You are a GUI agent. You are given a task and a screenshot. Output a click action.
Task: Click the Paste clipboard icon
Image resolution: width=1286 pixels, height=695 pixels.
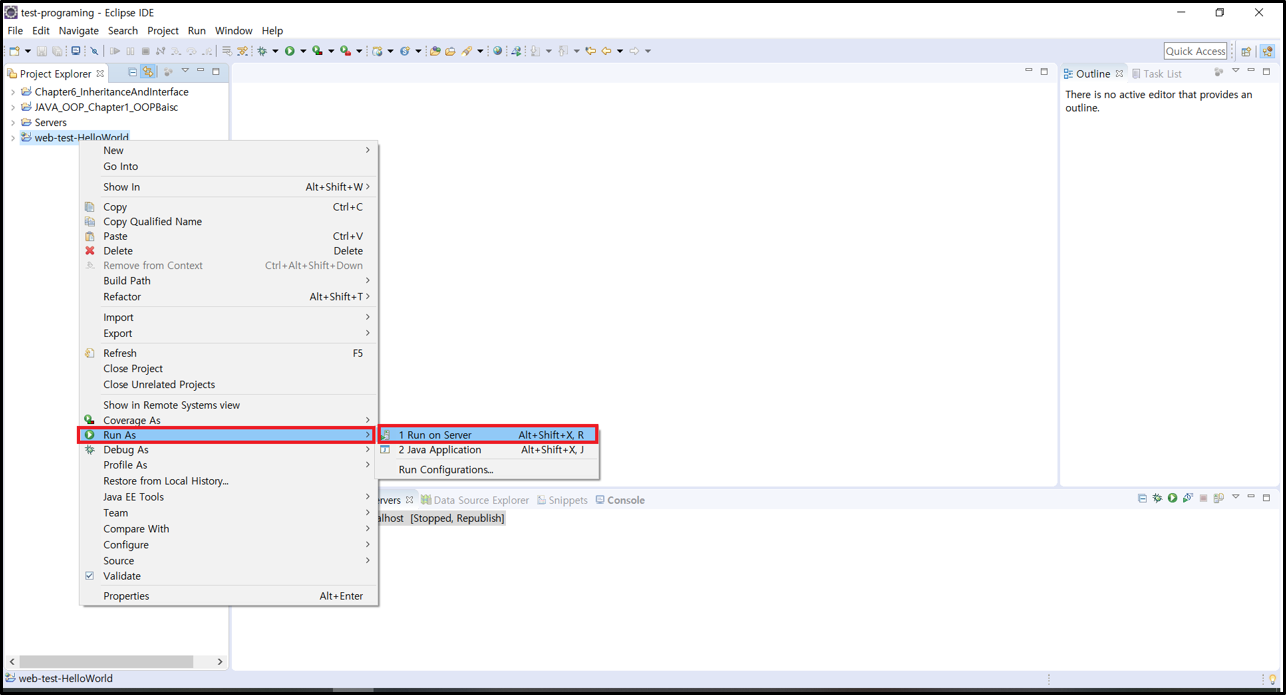pos(90,236)
